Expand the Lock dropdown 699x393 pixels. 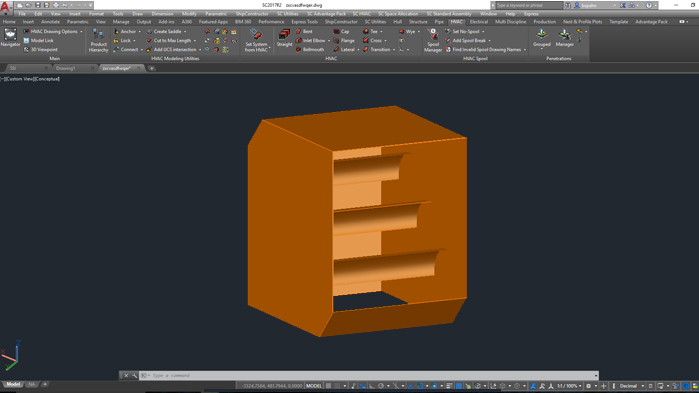point(134,41)
